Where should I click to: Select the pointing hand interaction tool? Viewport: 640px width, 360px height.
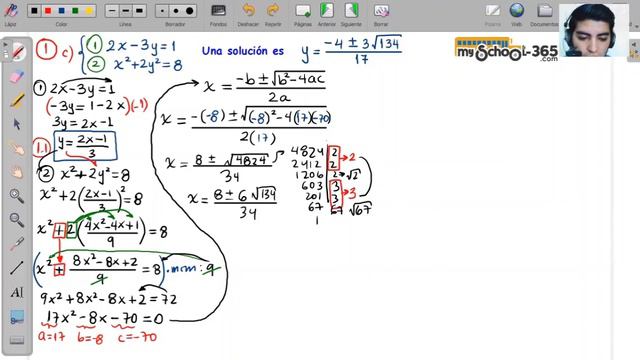(17, 148)
